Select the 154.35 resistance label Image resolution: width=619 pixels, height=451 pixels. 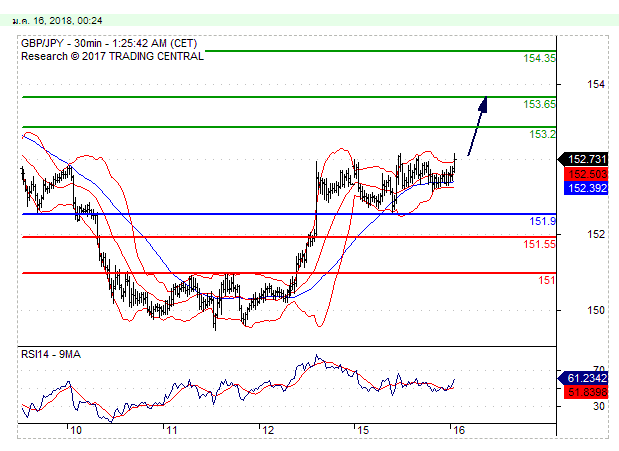(539, 58)
